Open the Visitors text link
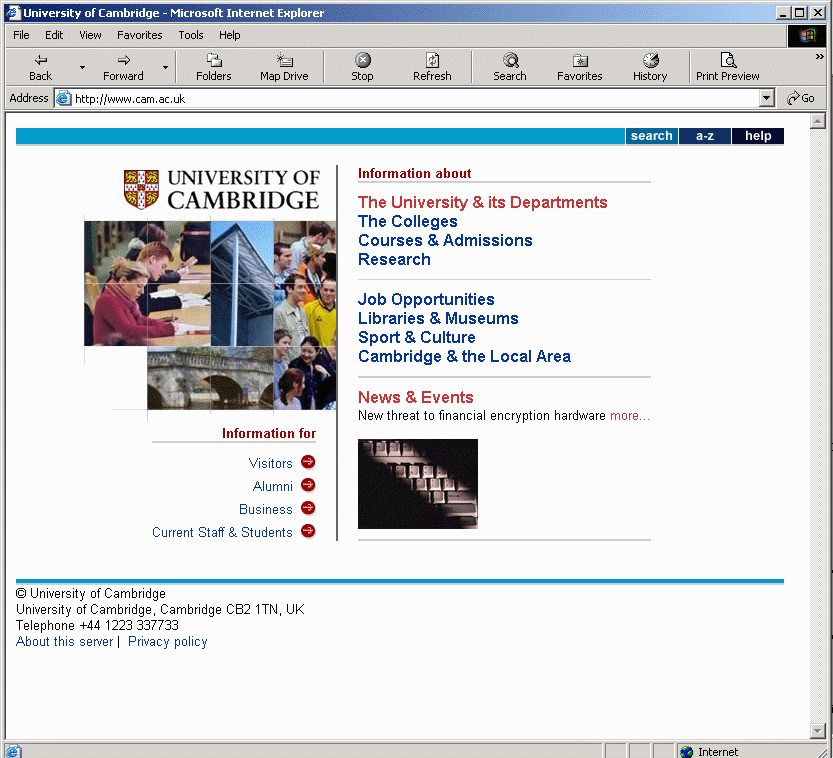Viewport: 833px width, 758px height. (x=270, y=464)
